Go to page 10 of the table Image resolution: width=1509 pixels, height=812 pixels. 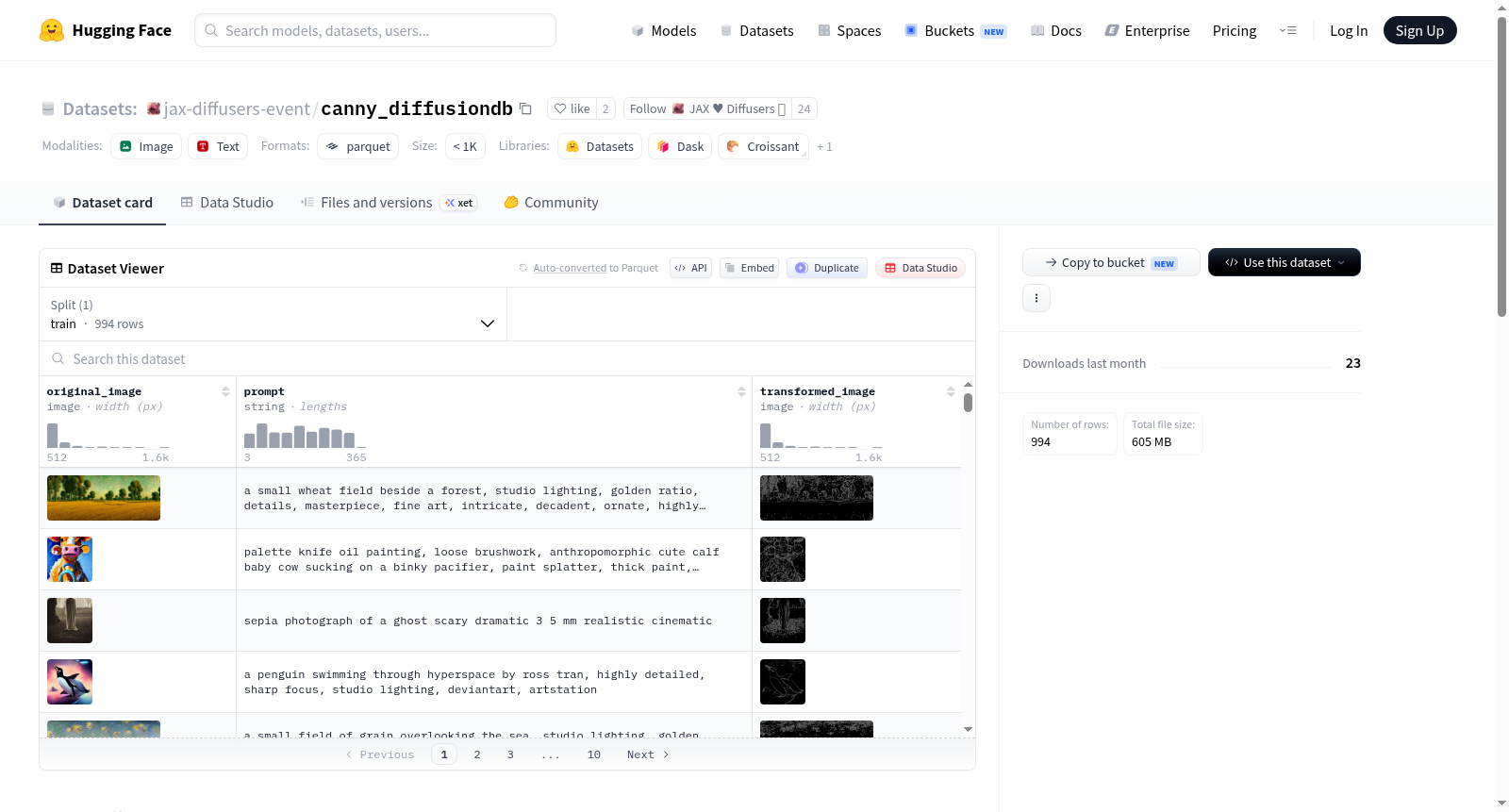(x=594, y=754)
